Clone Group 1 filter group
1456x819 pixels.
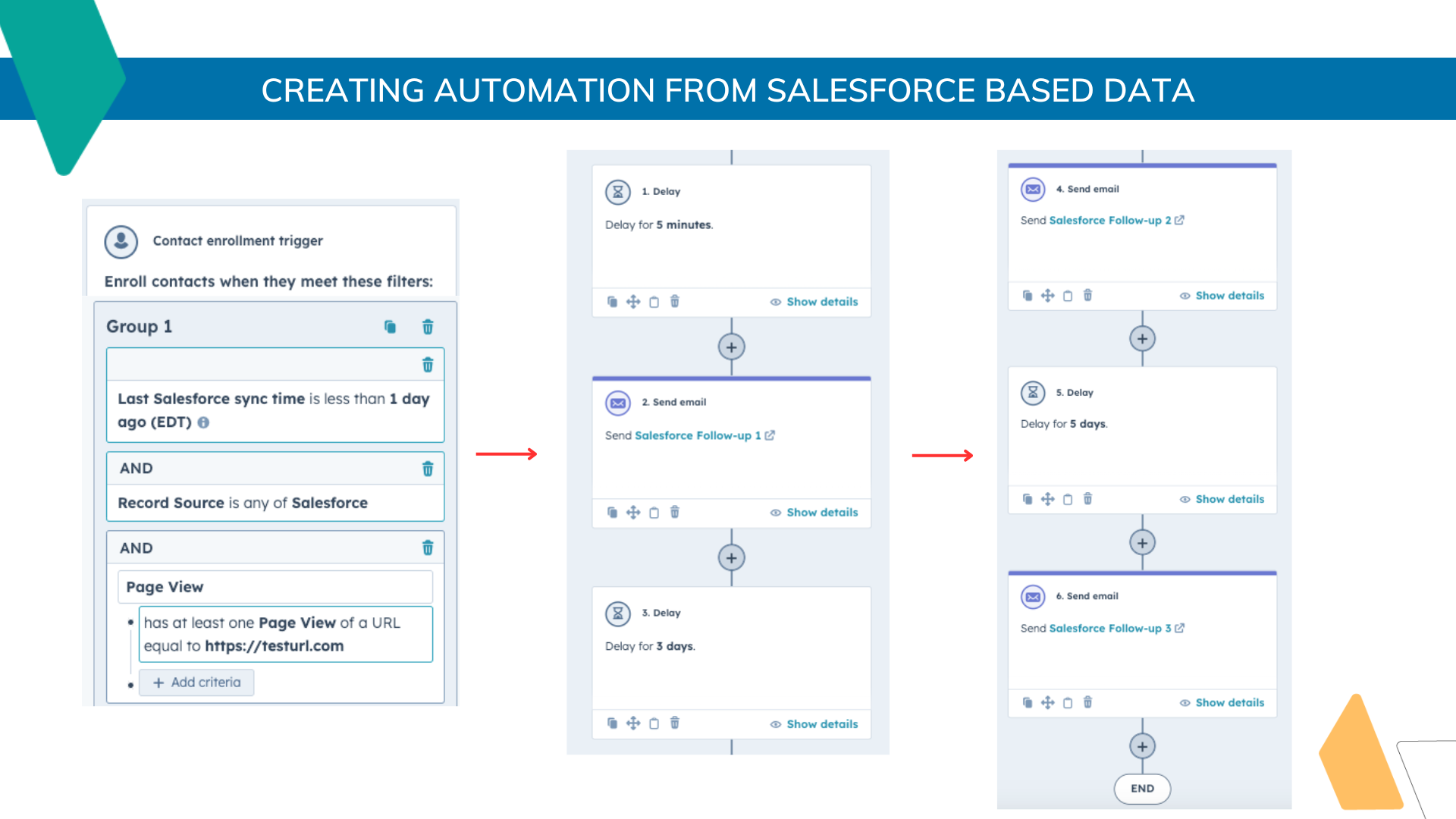pos(390,327)
